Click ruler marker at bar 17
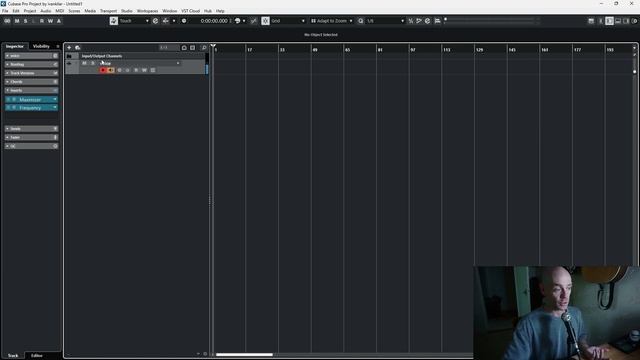Image resolution: width=640 pixels, height=360 pixels. tap(249, 50)
